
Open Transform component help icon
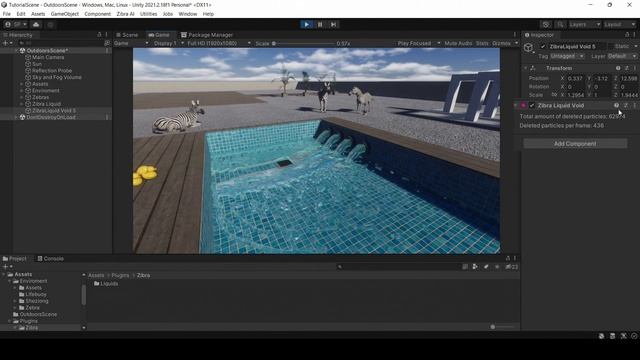click(618, 68)
